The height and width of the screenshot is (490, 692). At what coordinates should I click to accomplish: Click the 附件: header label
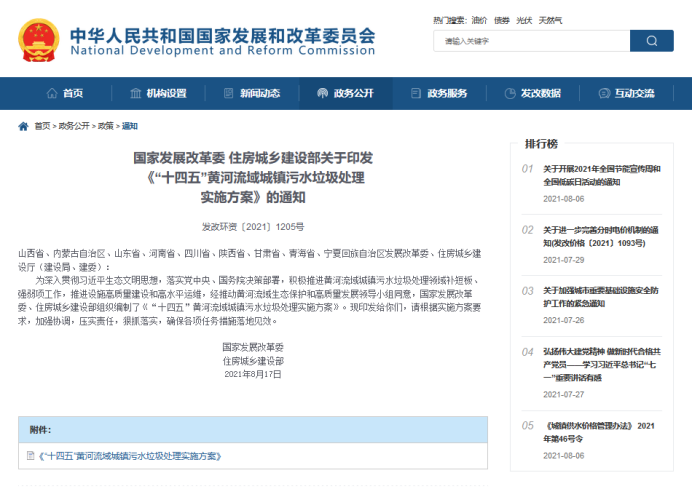point(40,430)
